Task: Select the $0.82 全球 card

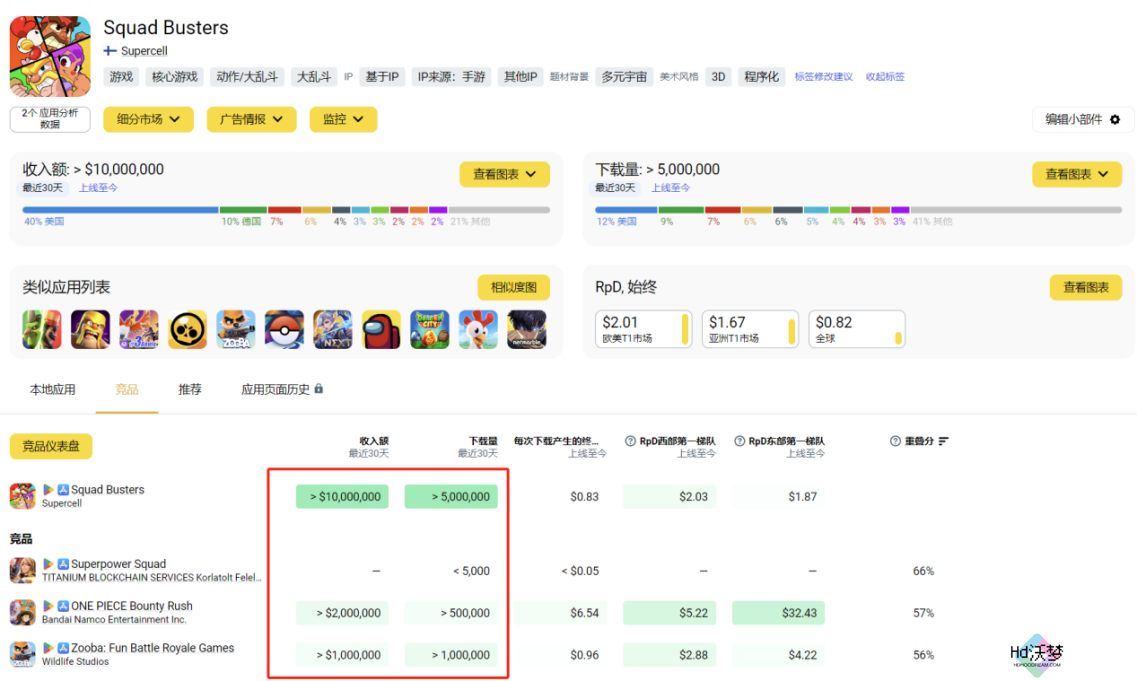Action: coord(857,329)
